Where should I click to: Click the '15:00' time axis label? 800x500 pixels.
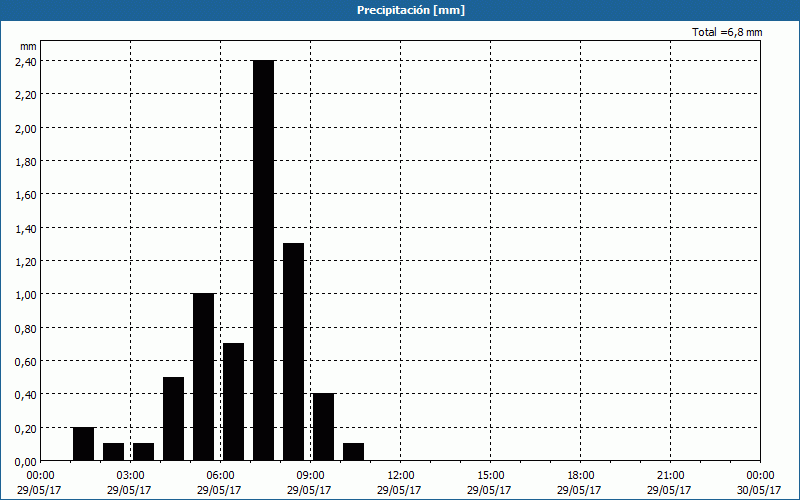click(x=490, y=476)
